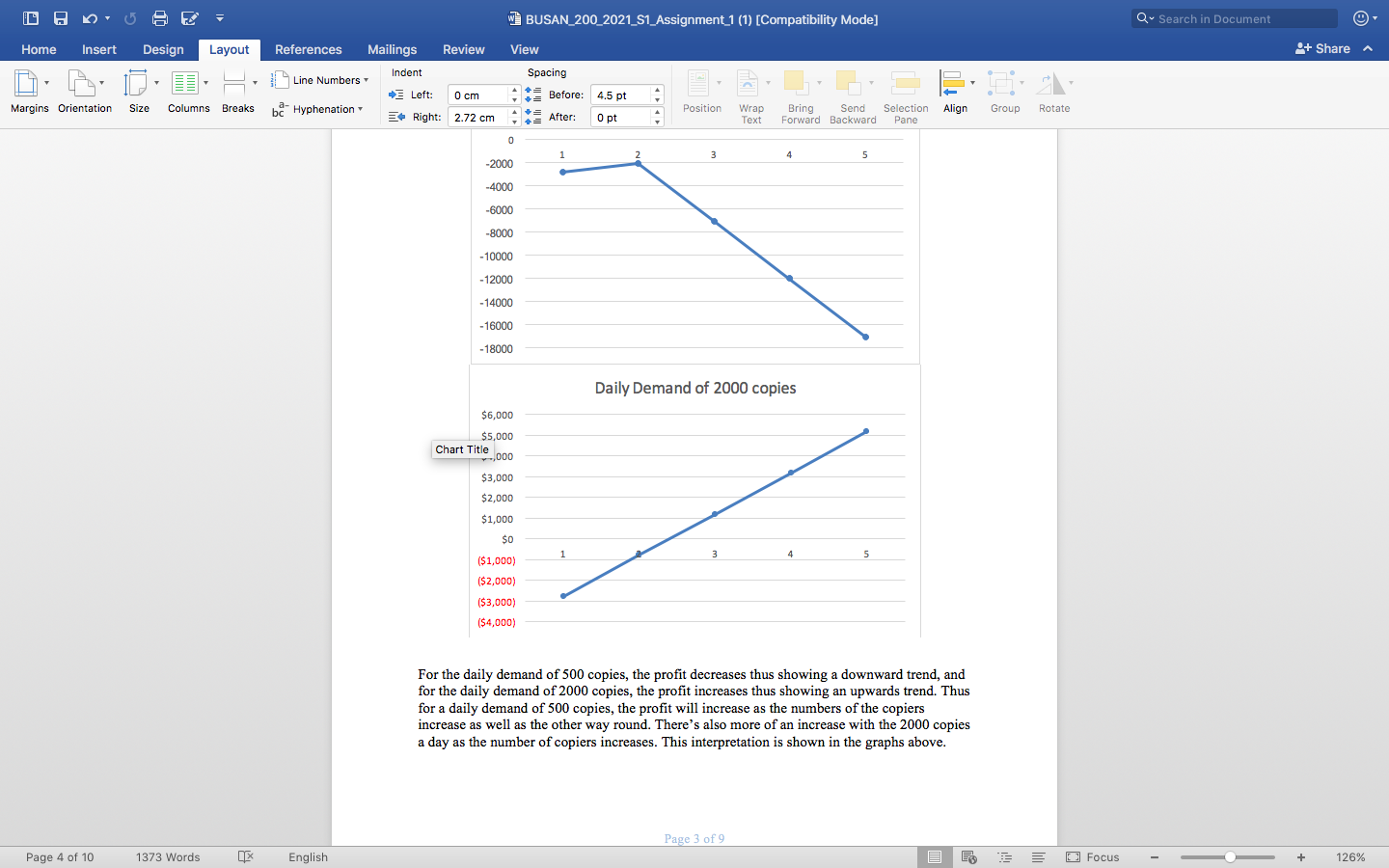Click the 126% zoom level

coord(1350,856)
